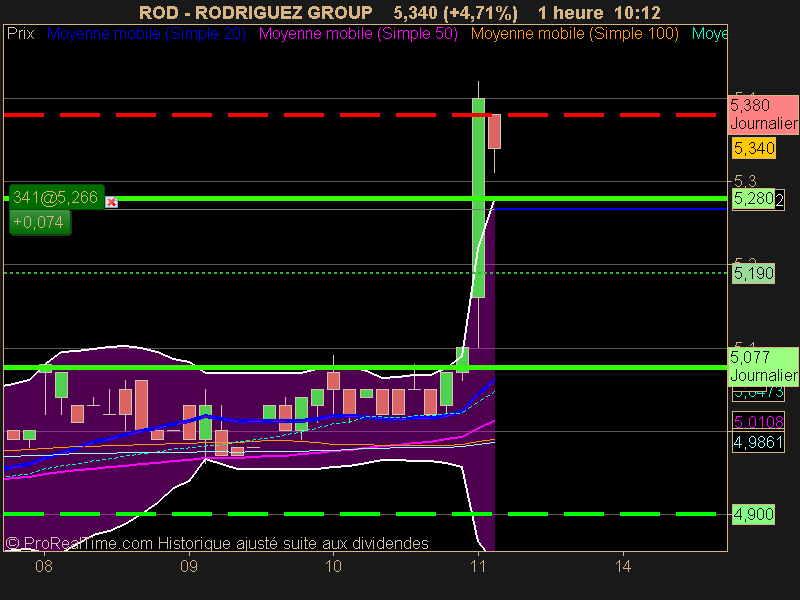The image size is (800, 600).
Task: Click the 5,077 Journalier green tag
Action: tap(763, 366)
